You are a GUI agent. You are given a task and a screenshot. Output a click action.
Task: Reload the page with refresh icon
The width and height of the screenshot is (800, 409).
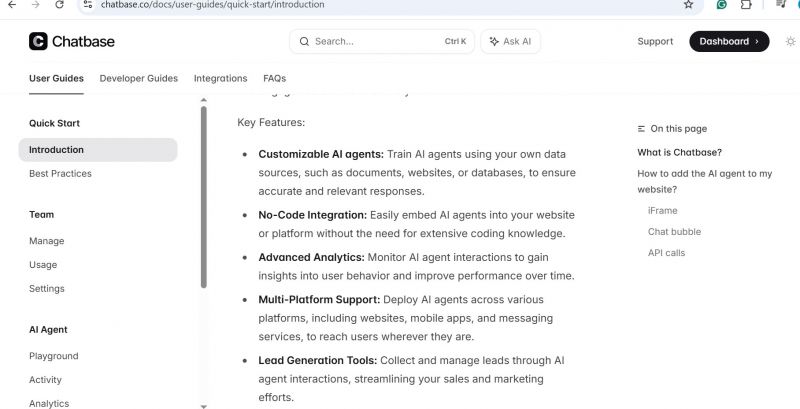click(59, 5)
